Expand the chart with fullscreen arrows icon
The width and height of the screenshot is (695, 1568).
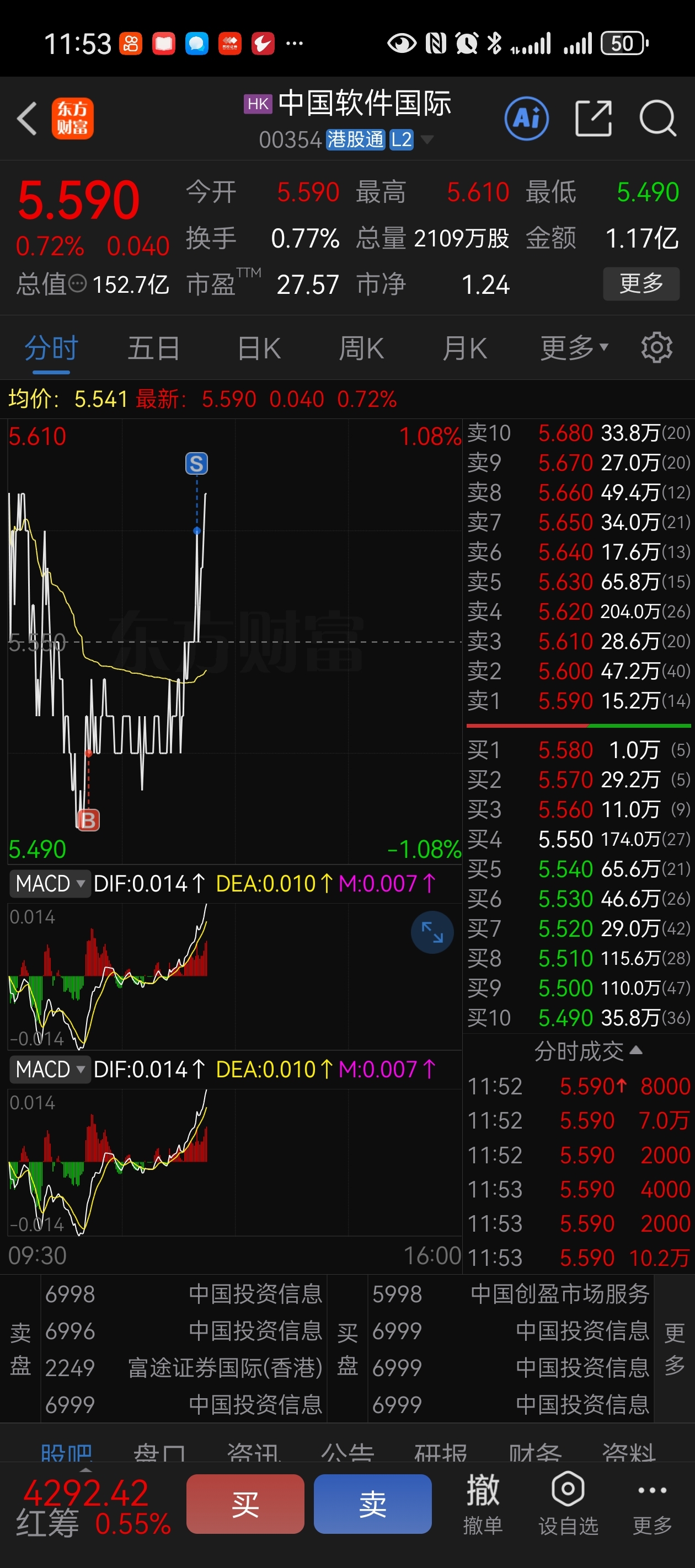coord(432,932)
